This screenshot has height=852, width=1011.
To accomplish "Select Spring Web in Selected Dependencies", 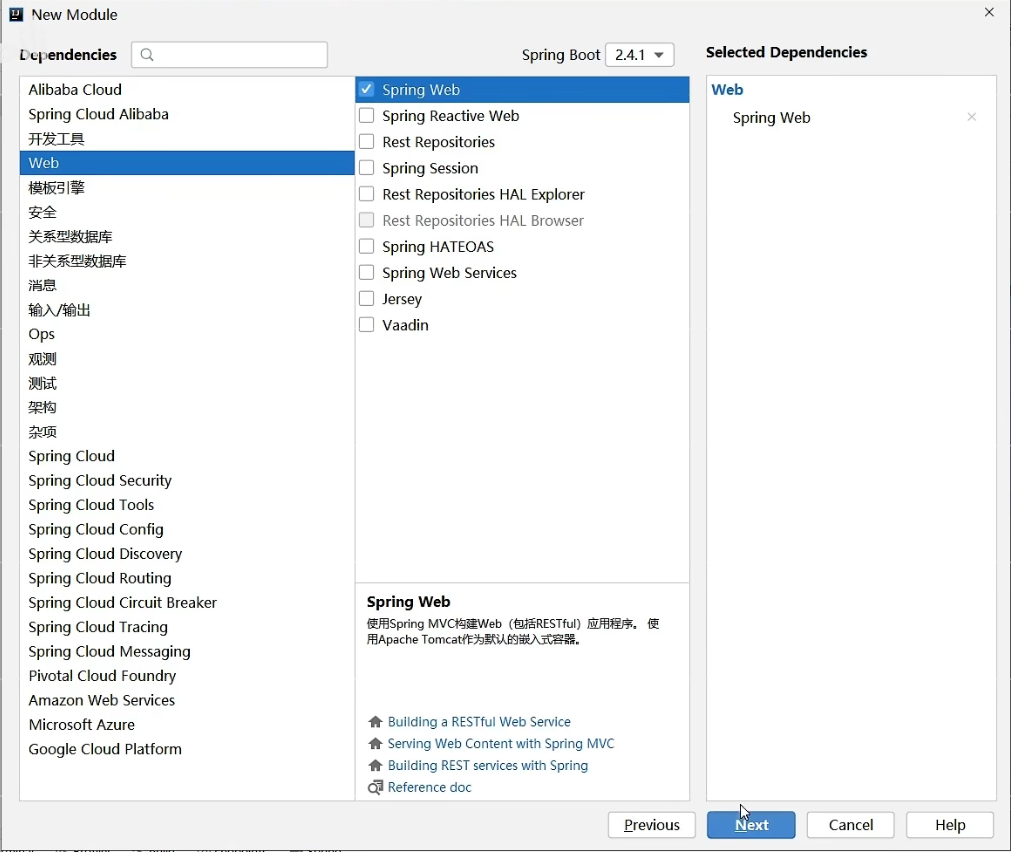I will pos(771,117).
